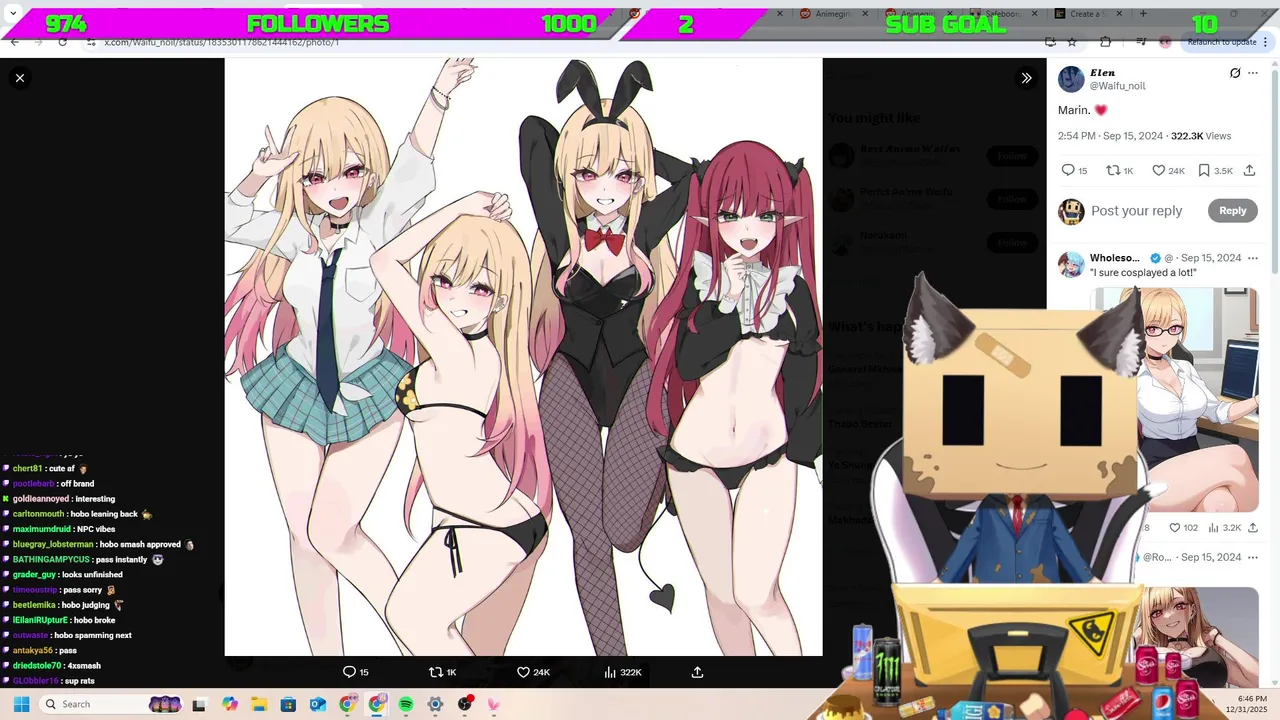Open the Wholeso... reply author avatar
This screenshot has height=720, width=1280.
coord(1071,265)
